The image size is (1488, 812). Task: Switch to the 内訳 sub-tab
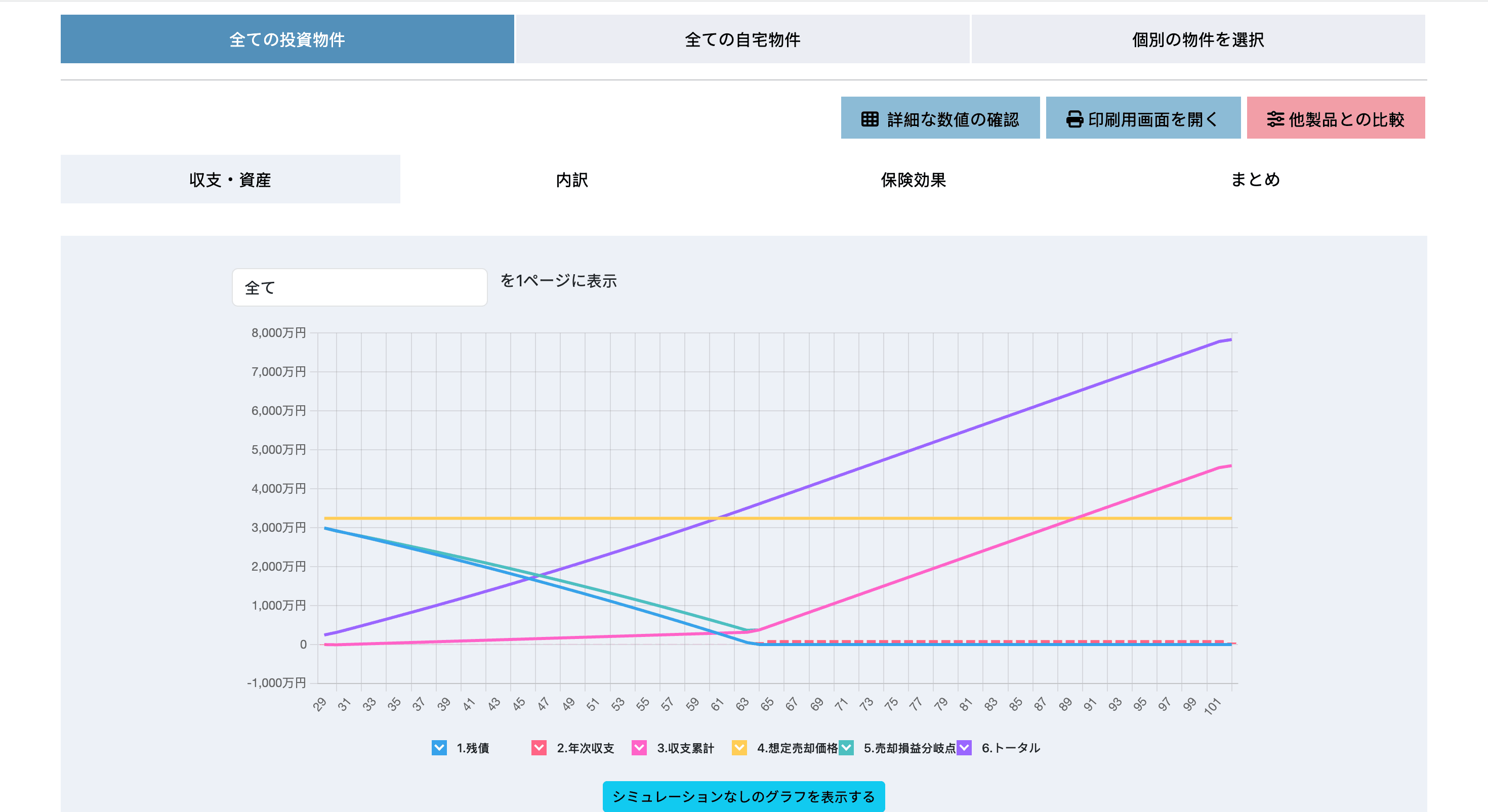pyautogui.click(x=572, y=179)
